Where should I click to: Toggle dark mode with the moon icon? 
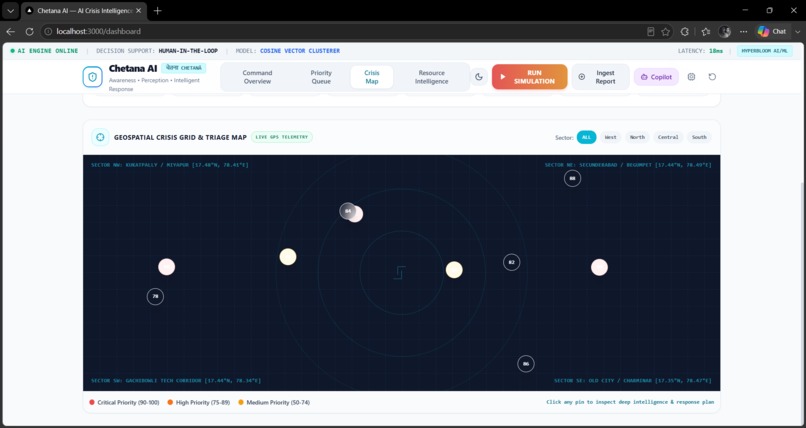[x=479, y=77]
